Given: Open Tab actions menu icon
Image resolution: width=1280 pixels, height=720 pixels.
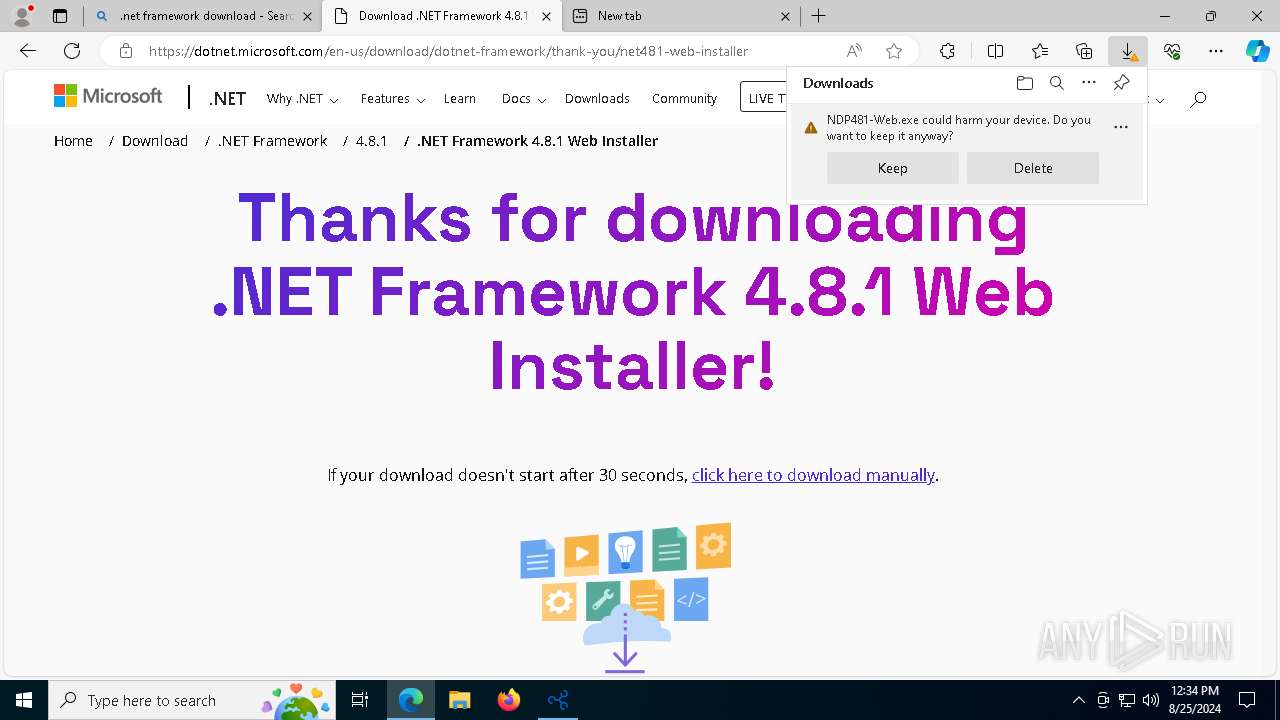Looking at the screenshot, I should [x=60, y=16].
